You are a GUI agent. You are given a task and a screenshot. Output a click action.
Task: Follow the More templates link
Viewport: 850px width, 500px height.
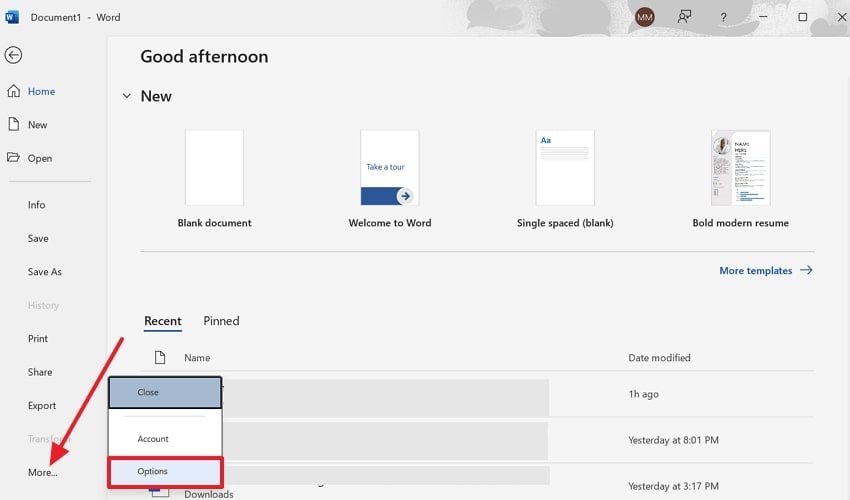coord(765,270)
